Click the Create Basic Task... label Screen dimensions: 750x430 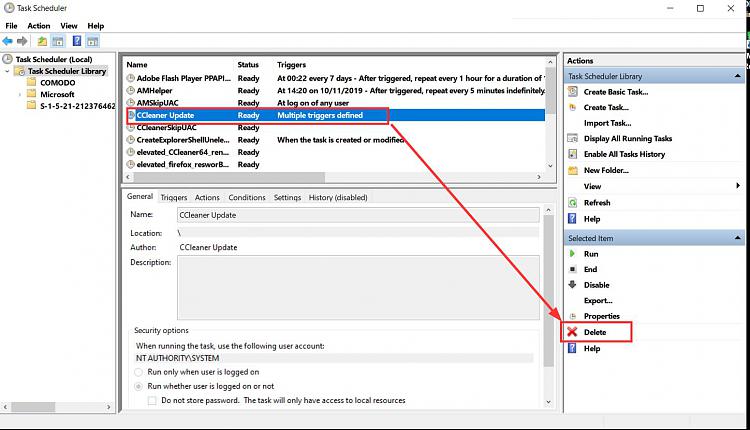click(x=616, y=92)
